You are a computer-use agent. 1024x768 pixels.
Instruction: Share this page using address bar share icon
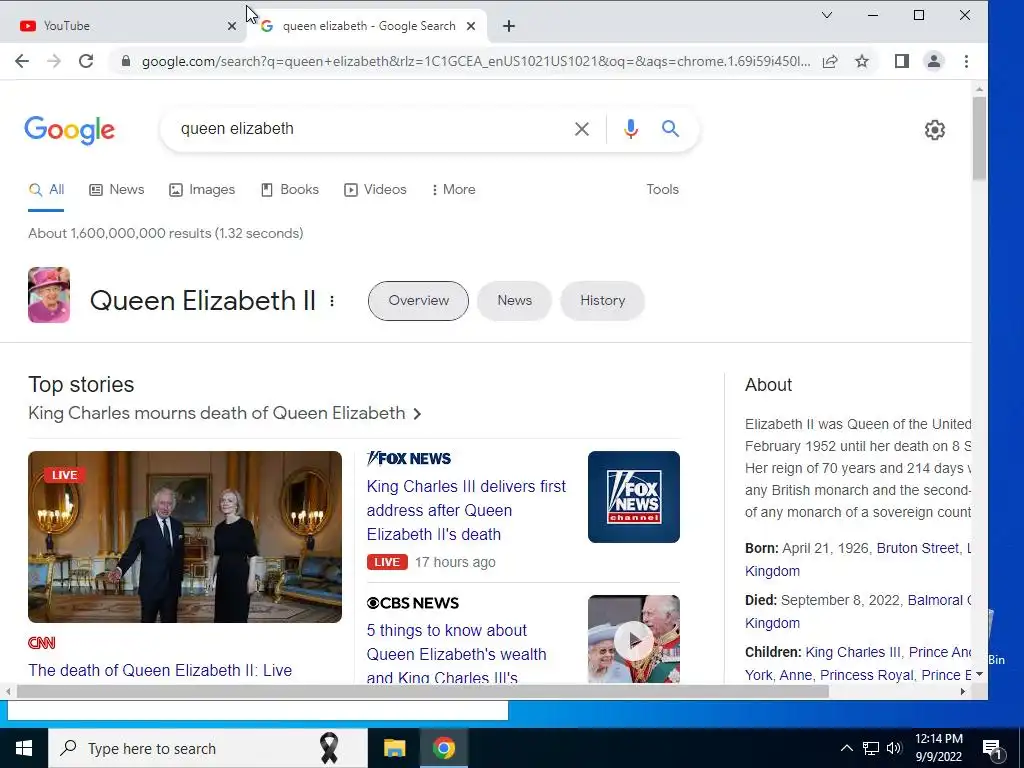point(830,61)
